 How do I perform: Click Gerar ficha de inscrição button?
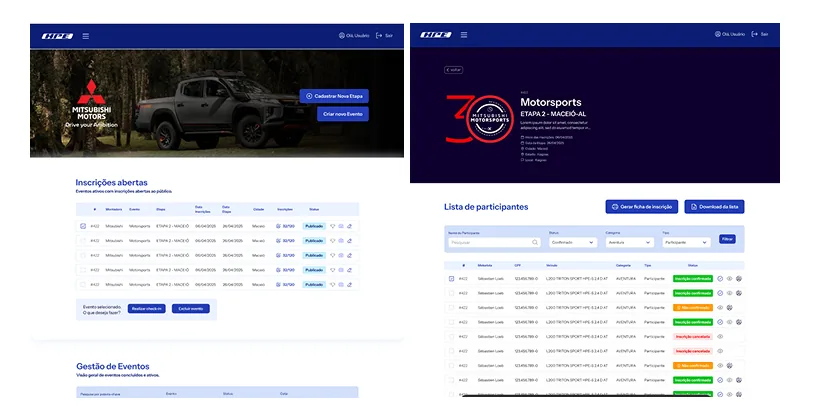(642, 207)
